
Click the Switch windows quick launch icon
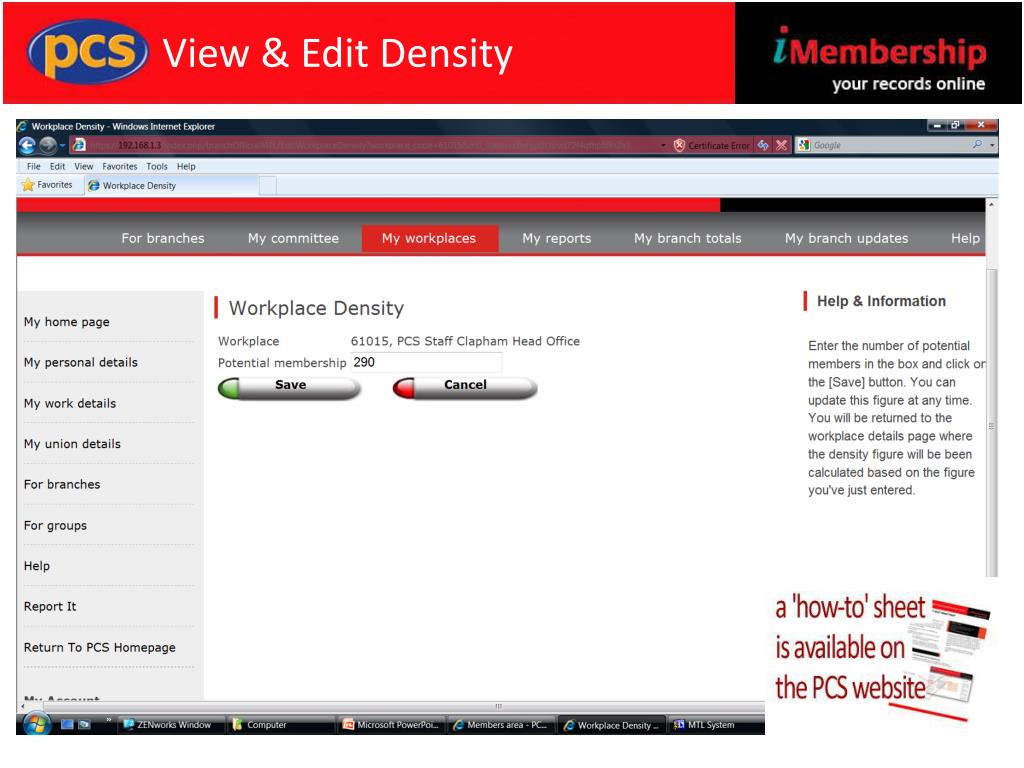pos(84,725)
